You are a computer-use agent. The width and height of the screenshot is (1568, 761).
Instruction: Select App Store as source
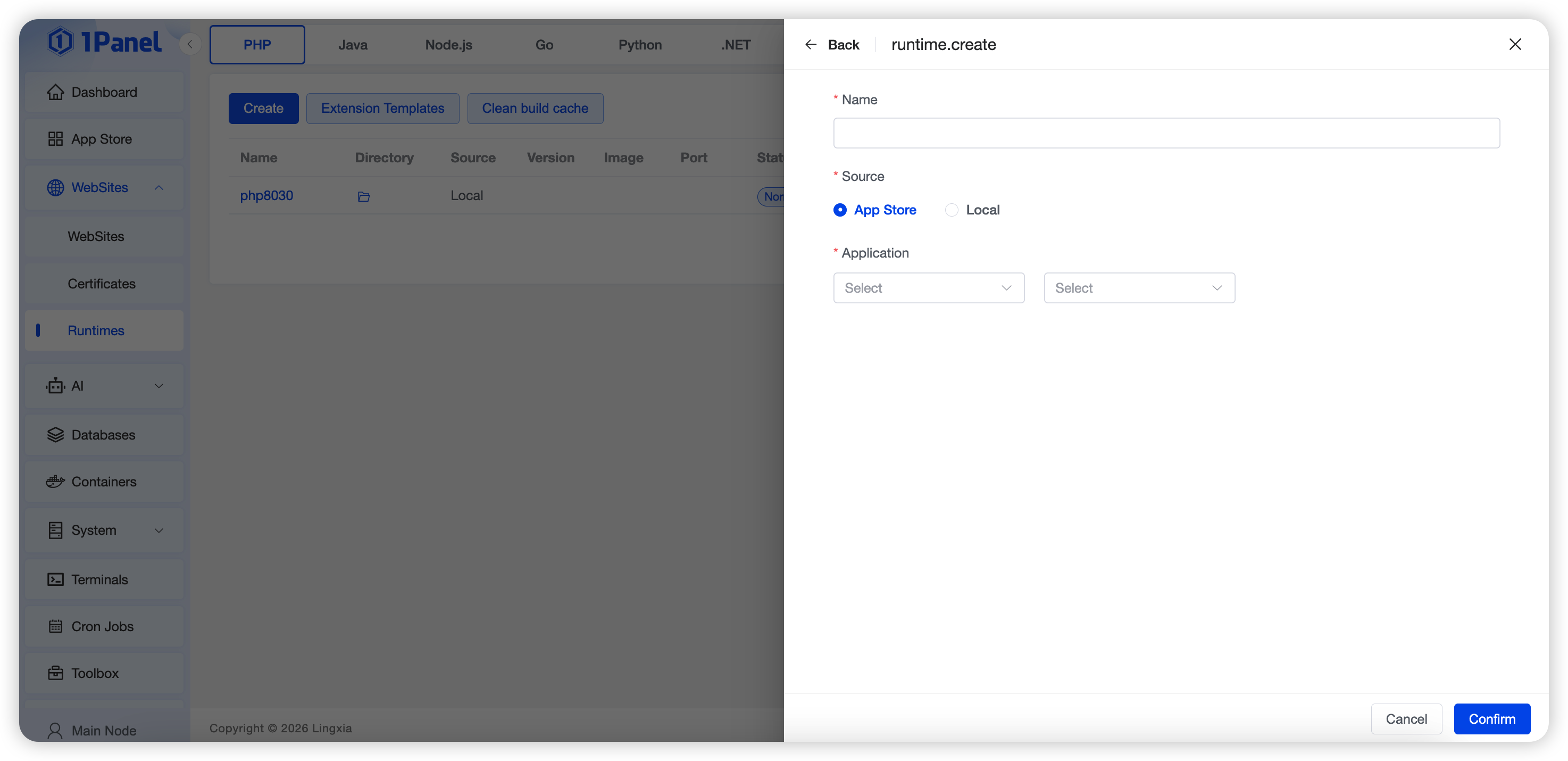pyautogui.click(x=840, y=210)
